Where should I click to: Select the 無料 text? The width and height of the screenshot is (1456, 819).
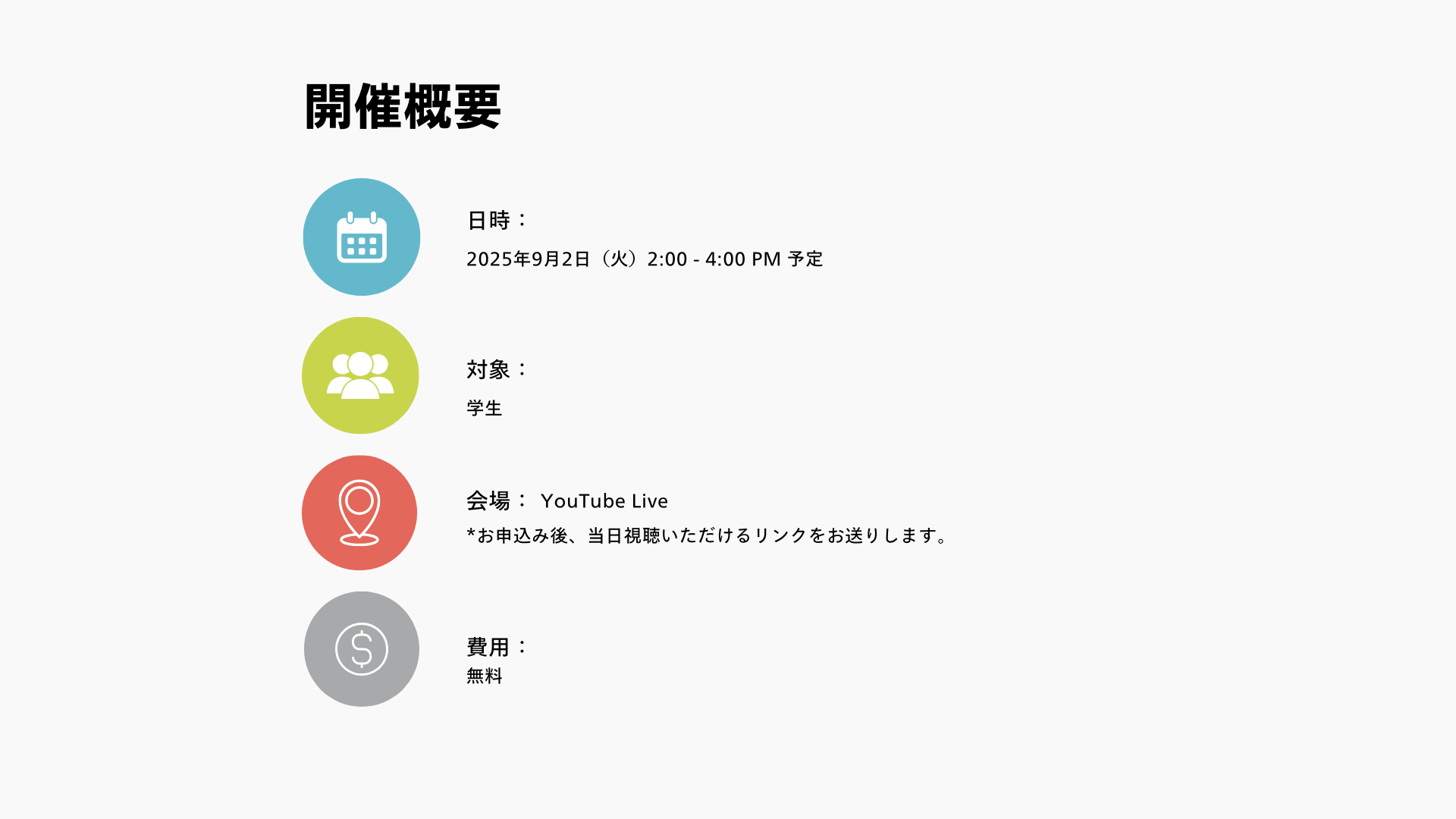pos(484,676)
